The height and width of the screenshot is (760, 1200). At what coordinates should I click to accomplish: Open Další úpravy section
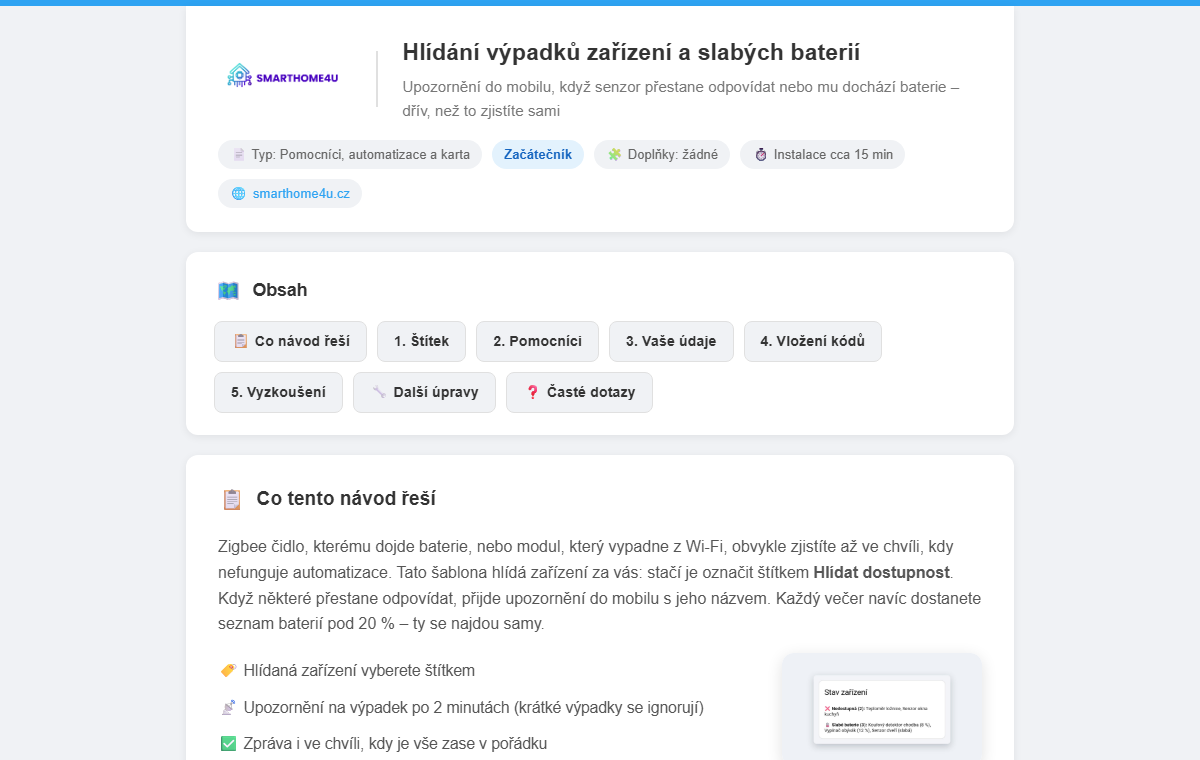coord(424,392)
